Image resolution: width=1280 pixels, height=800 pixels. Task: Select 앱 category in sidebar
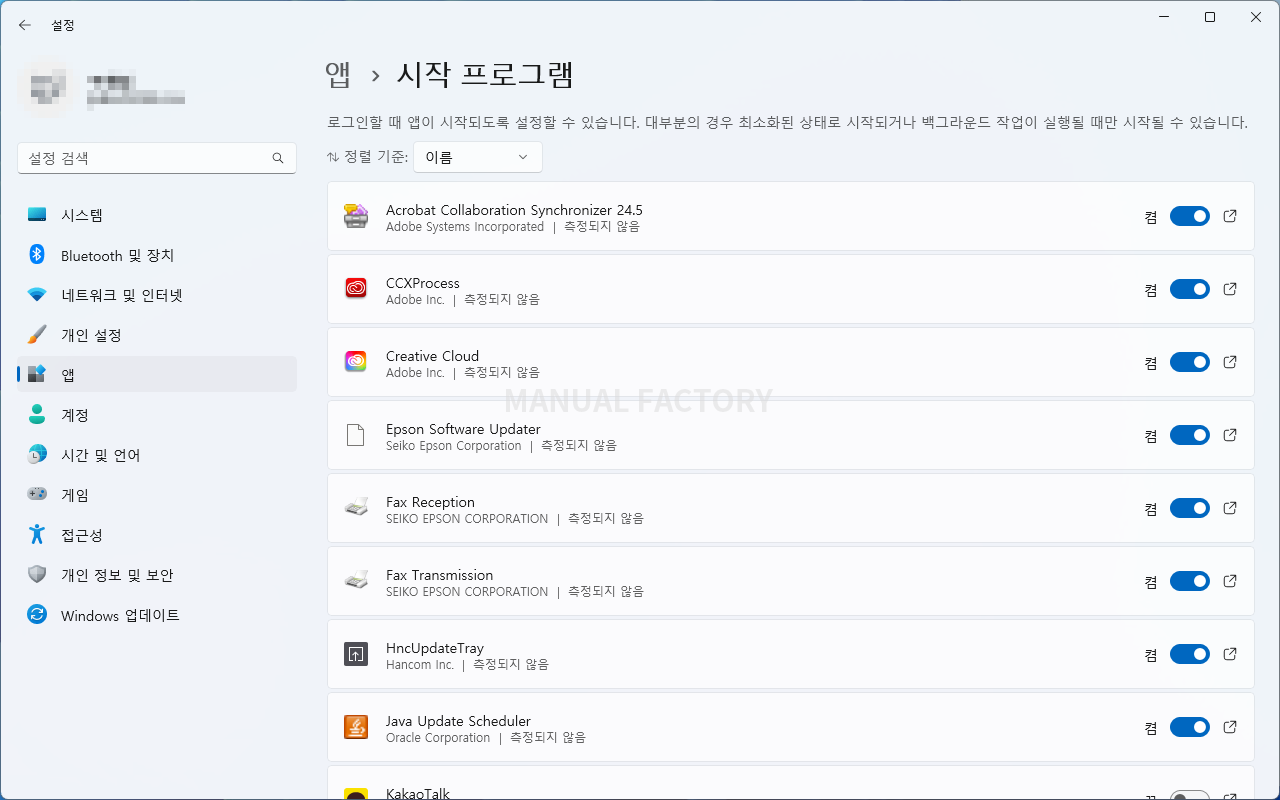pyautogui.click(x=157, y=374)
